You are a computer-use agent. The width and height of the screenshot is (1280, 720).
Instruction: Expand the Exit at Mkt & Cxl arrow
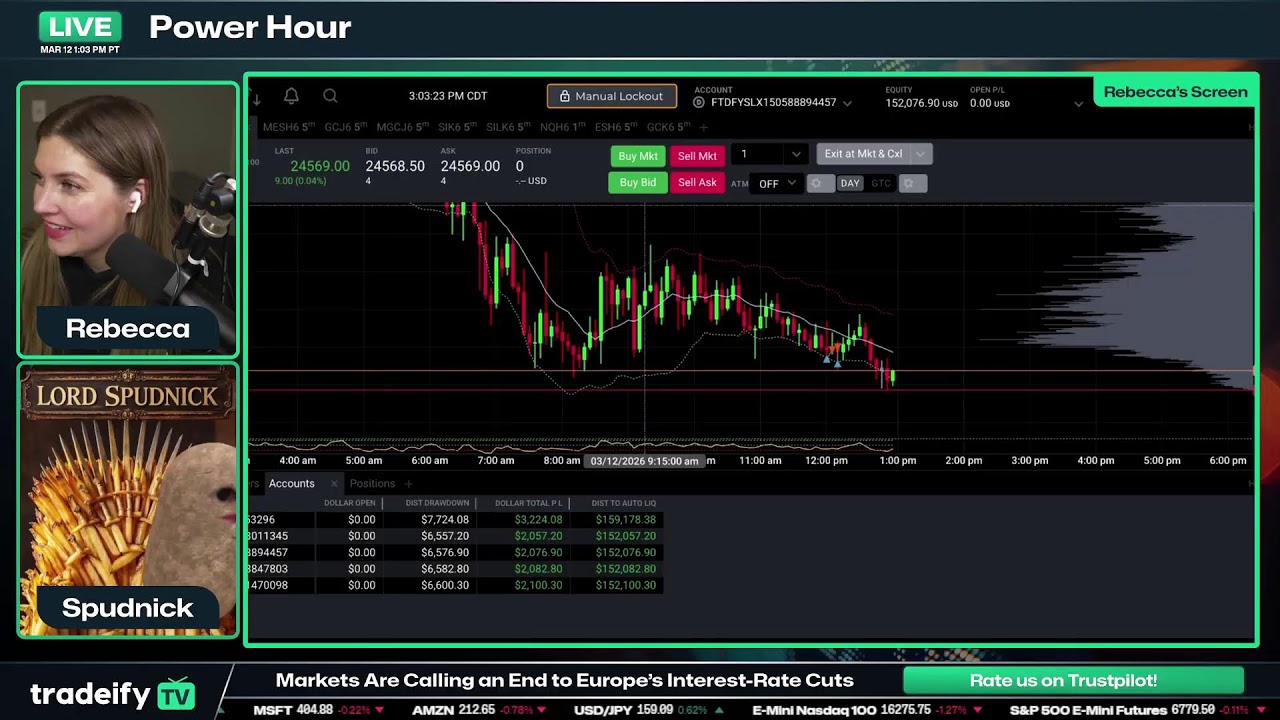coord(920,154)
